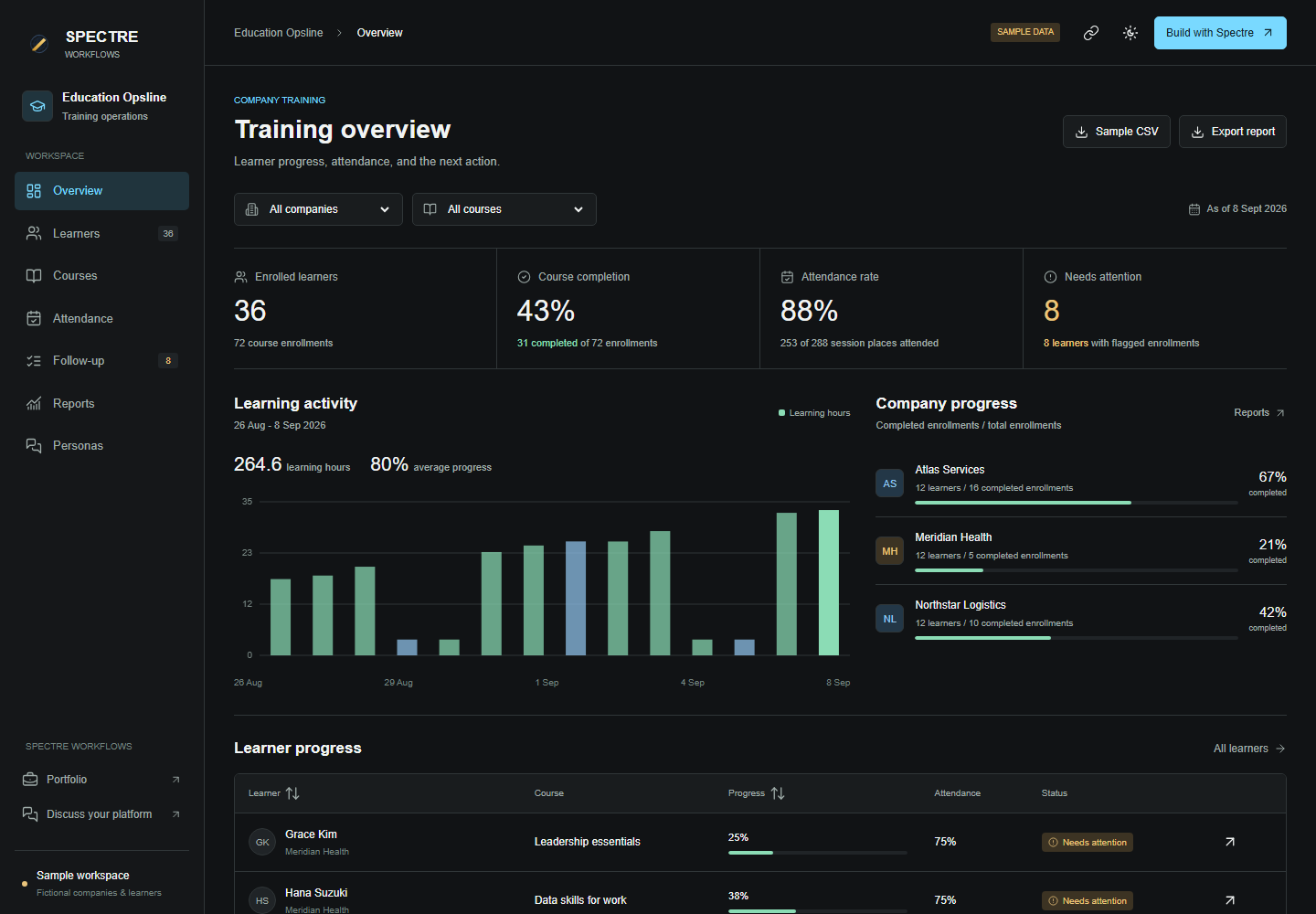1316x914 pixels.
Task: Click the Courses book icon in sidebar
Action: click(34, 276)
